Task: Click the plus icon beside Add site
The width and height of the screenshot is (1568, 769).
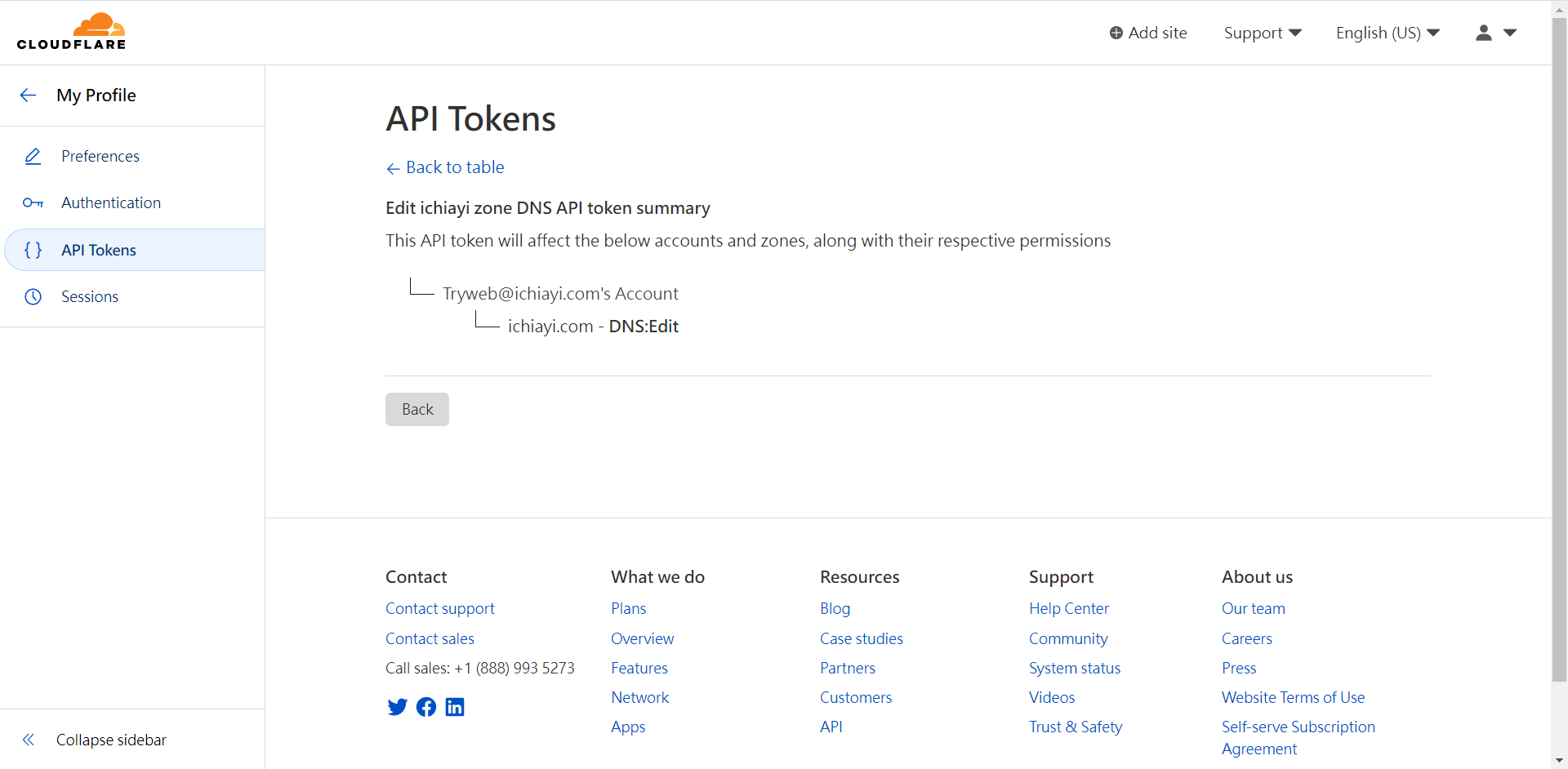Action: coord(1116,33)
